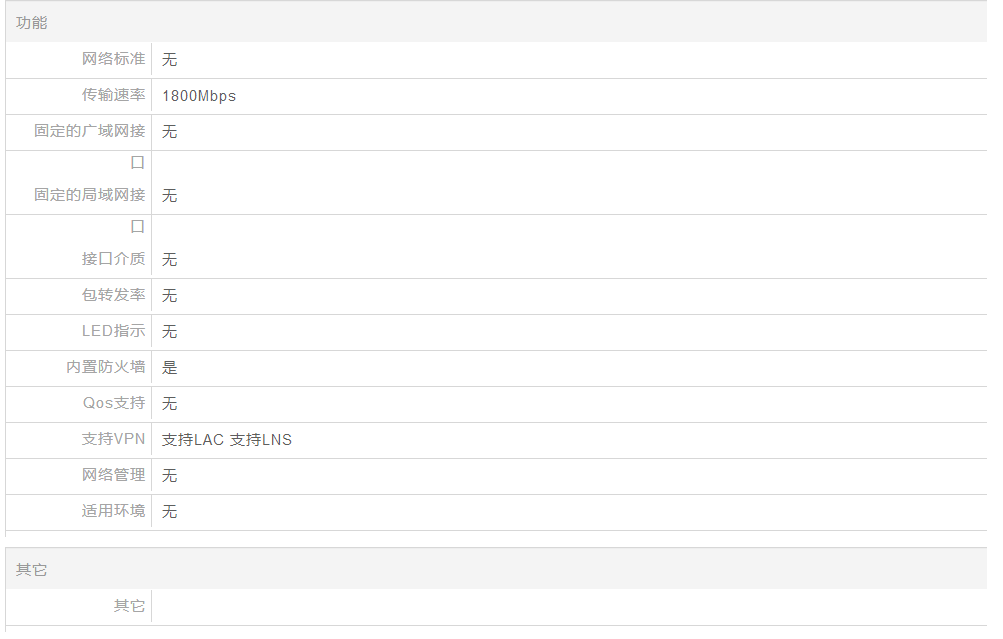Image resolution: width=1003 pixels, height=639 pixels.
Task: Click the 接口介质 row label
Action: 113,259
